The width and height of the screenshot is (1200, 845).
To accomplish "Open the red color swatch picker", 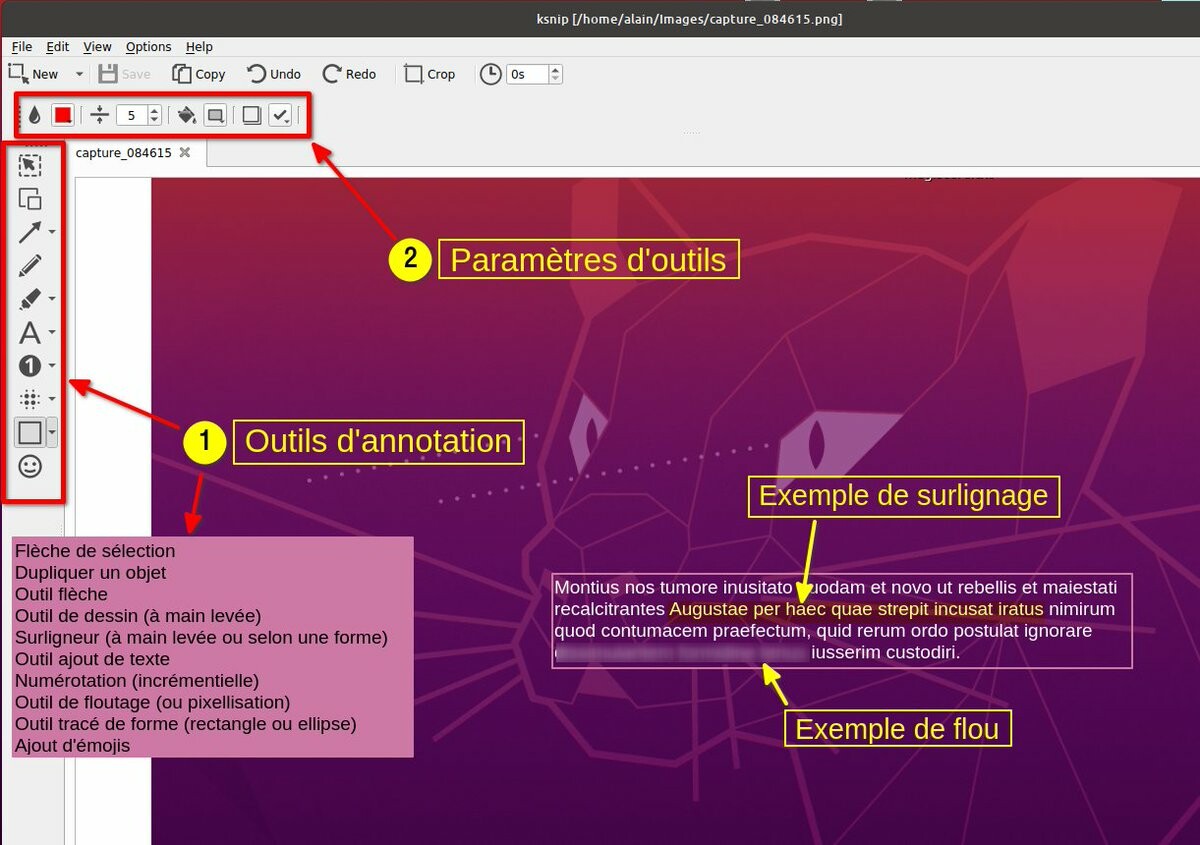I will [63, 115].
